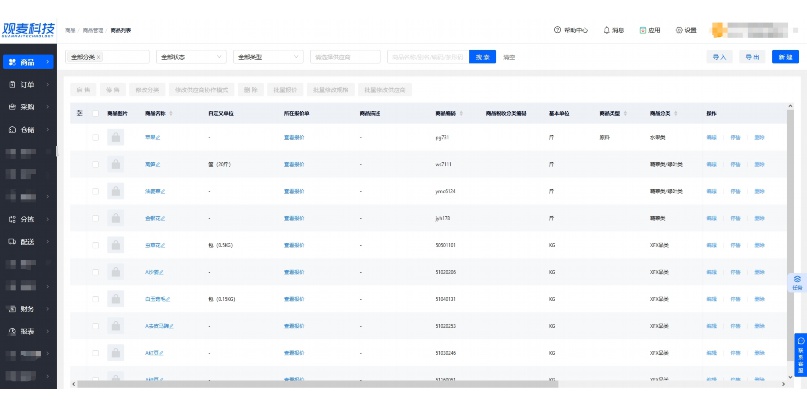807x407 pixels.
Task: Remove the 全部分类 tag with its x
Action: pyautogui.click(x=99, y=57)
